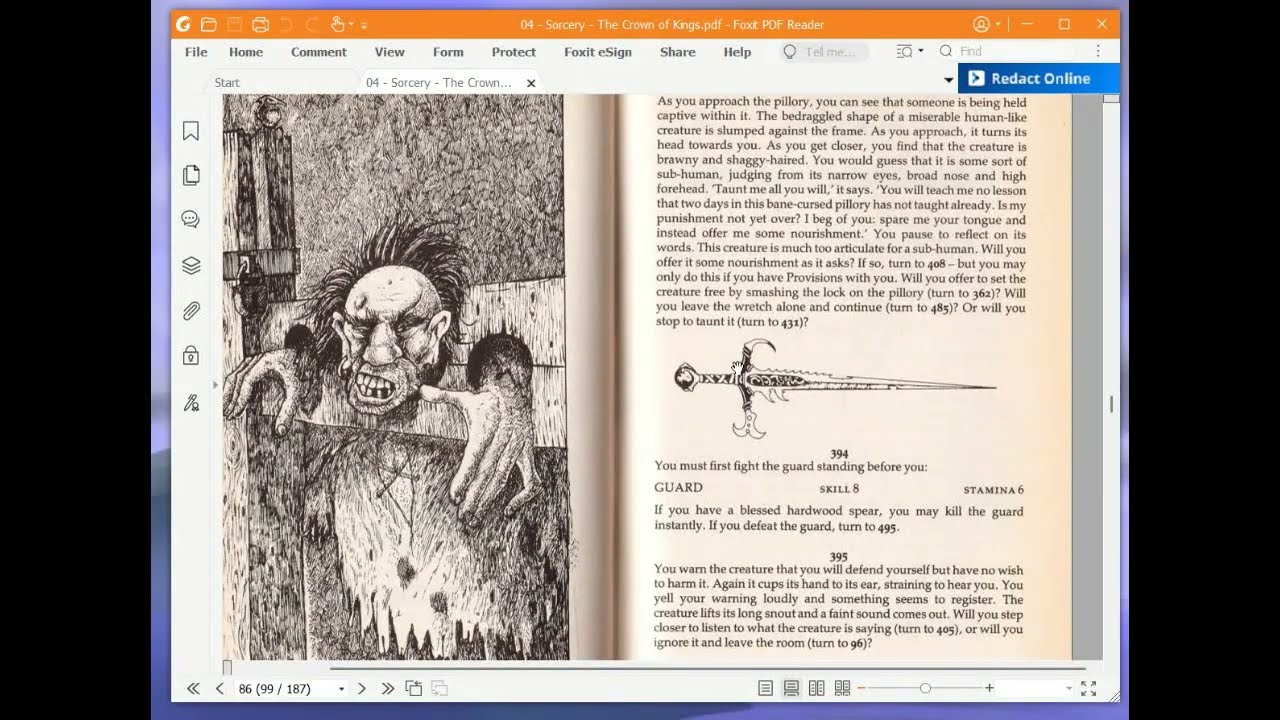Open the Hand tool's dropdown arrow
This screenshot has height=720, width=1280.
(x=351, y=25)
